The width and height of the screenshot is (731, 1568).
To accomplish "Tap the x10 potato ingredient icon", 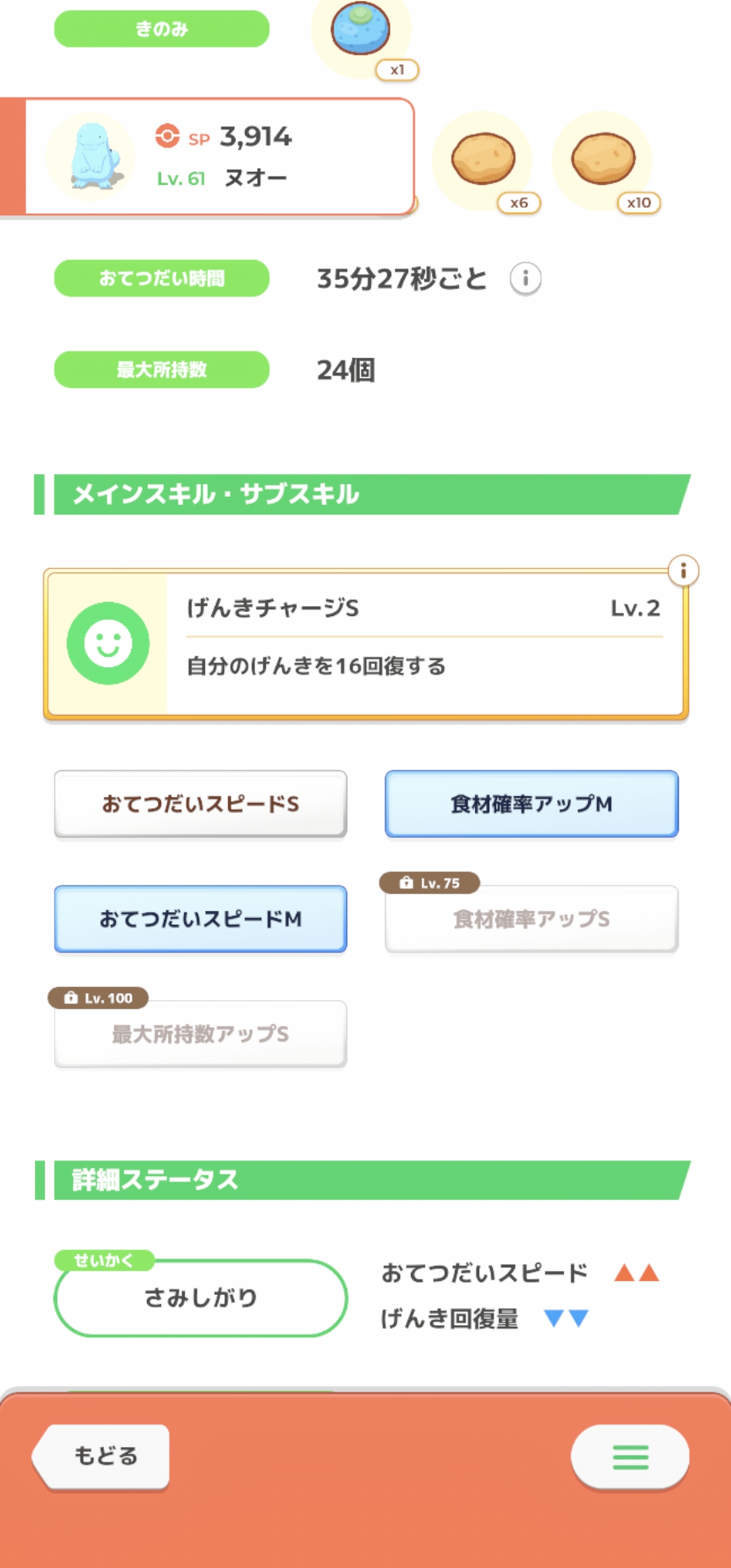I will click(603, 160).
